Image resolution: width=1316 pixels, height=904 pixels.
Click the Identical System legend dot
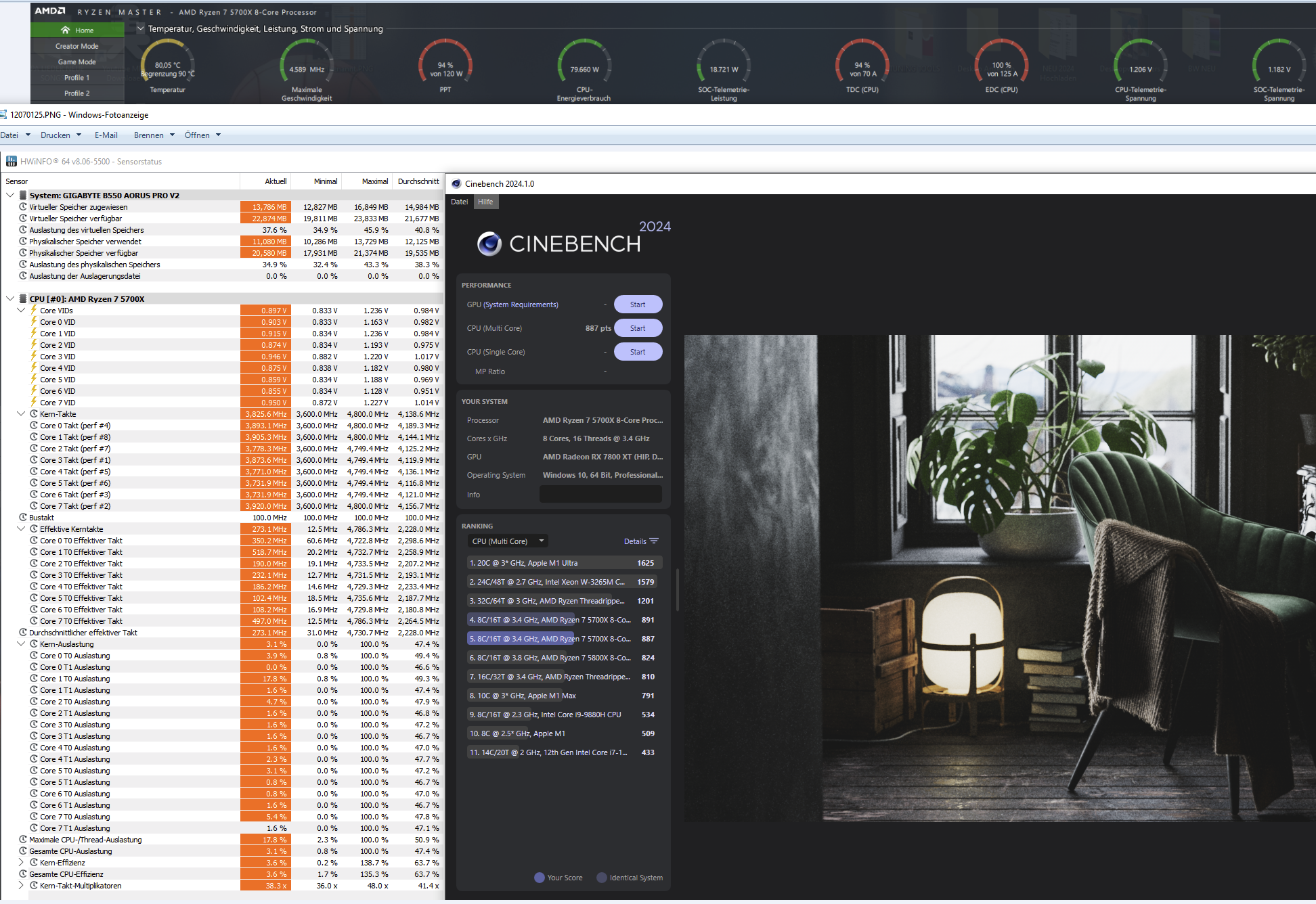[602, 878]
